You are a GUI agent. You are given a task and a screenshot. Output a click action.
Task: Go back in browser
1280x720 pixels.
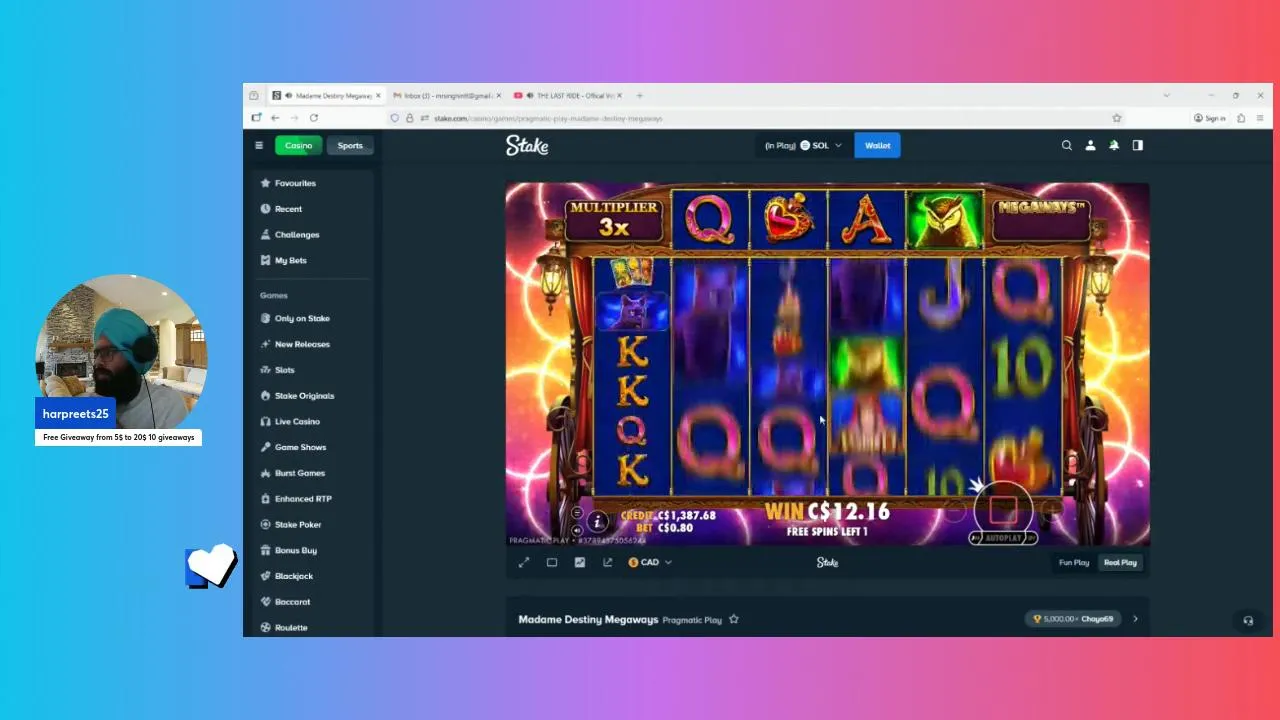275,118
